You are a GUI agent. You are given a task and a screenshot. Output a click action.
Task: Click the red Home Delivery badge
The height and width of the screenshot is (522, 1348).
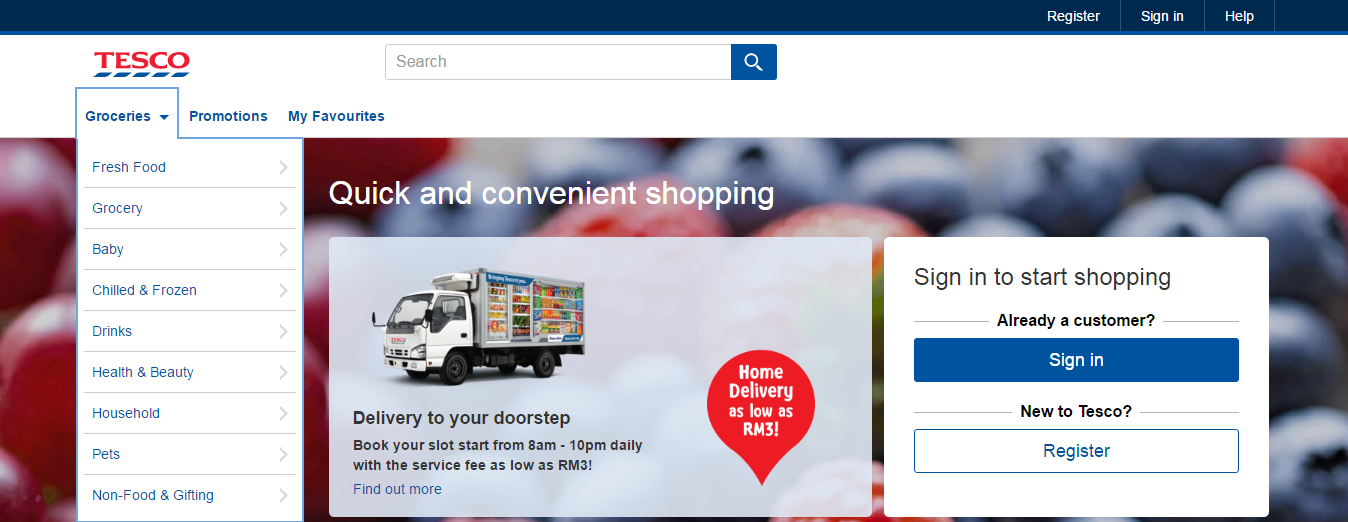click(x=761, y=410)
